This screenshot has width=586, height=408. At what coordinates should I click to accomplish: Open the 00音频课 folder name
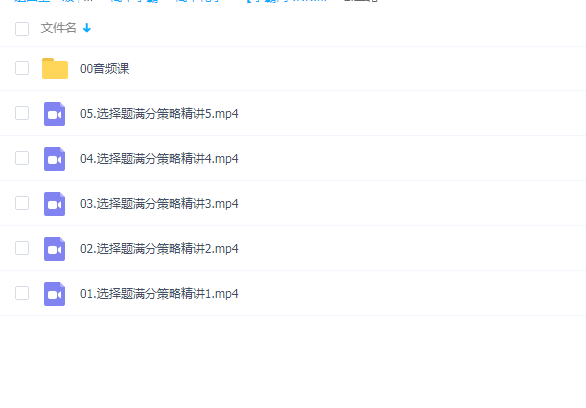(x=105, y=69)
